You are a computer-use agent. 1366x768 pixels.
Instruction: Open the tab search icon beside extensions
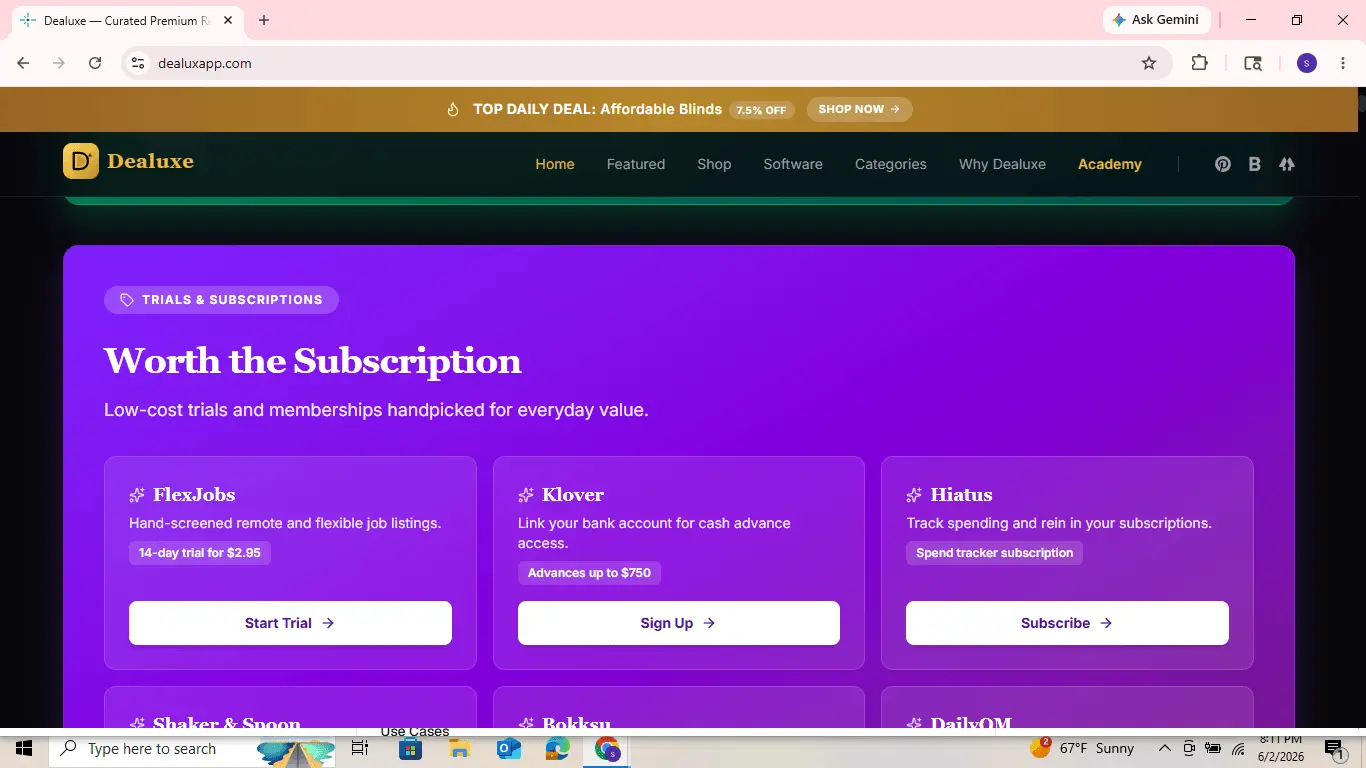coord(1253,63)
